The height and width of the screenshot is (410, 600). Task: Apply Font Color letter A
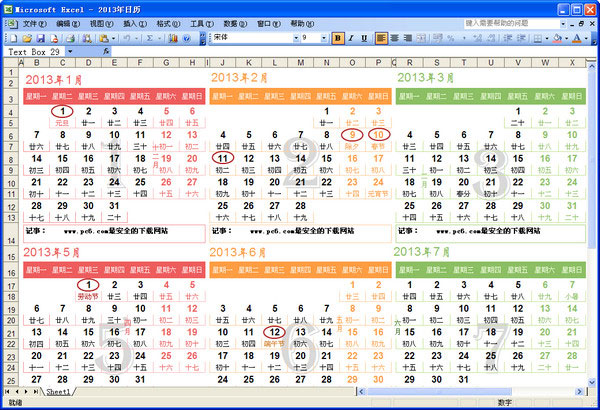tap(577, 38)
